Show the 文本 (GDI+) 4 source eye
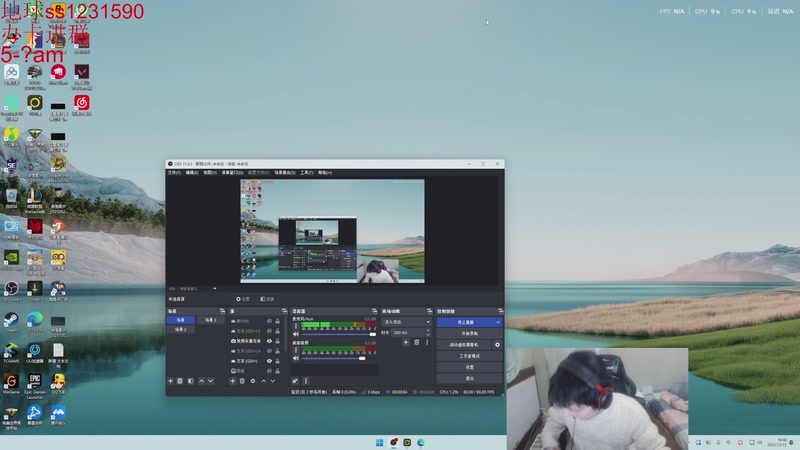 pos(269,351)
